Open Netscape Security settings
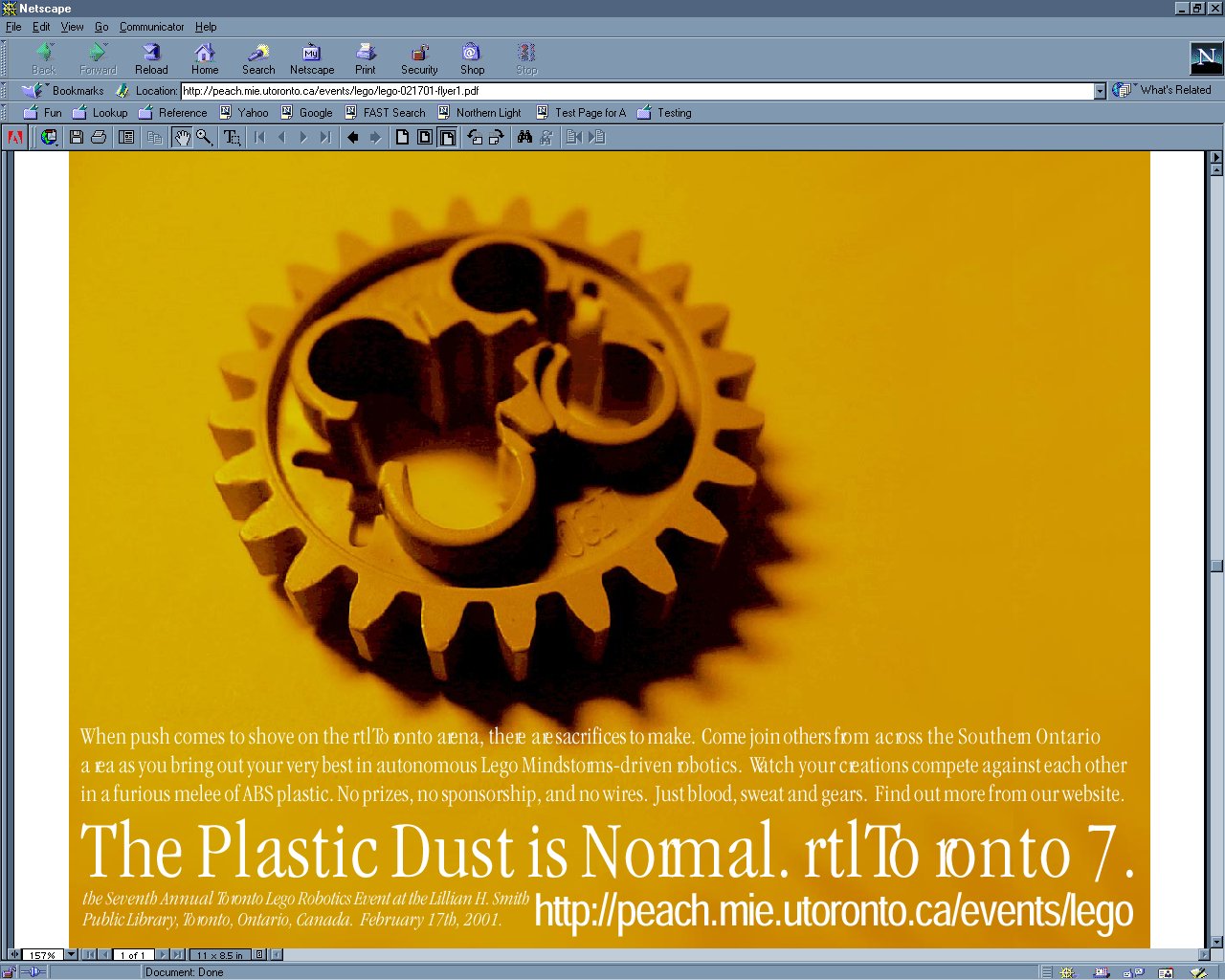This screenshot has width=1225, height=980. pos(419,57)
